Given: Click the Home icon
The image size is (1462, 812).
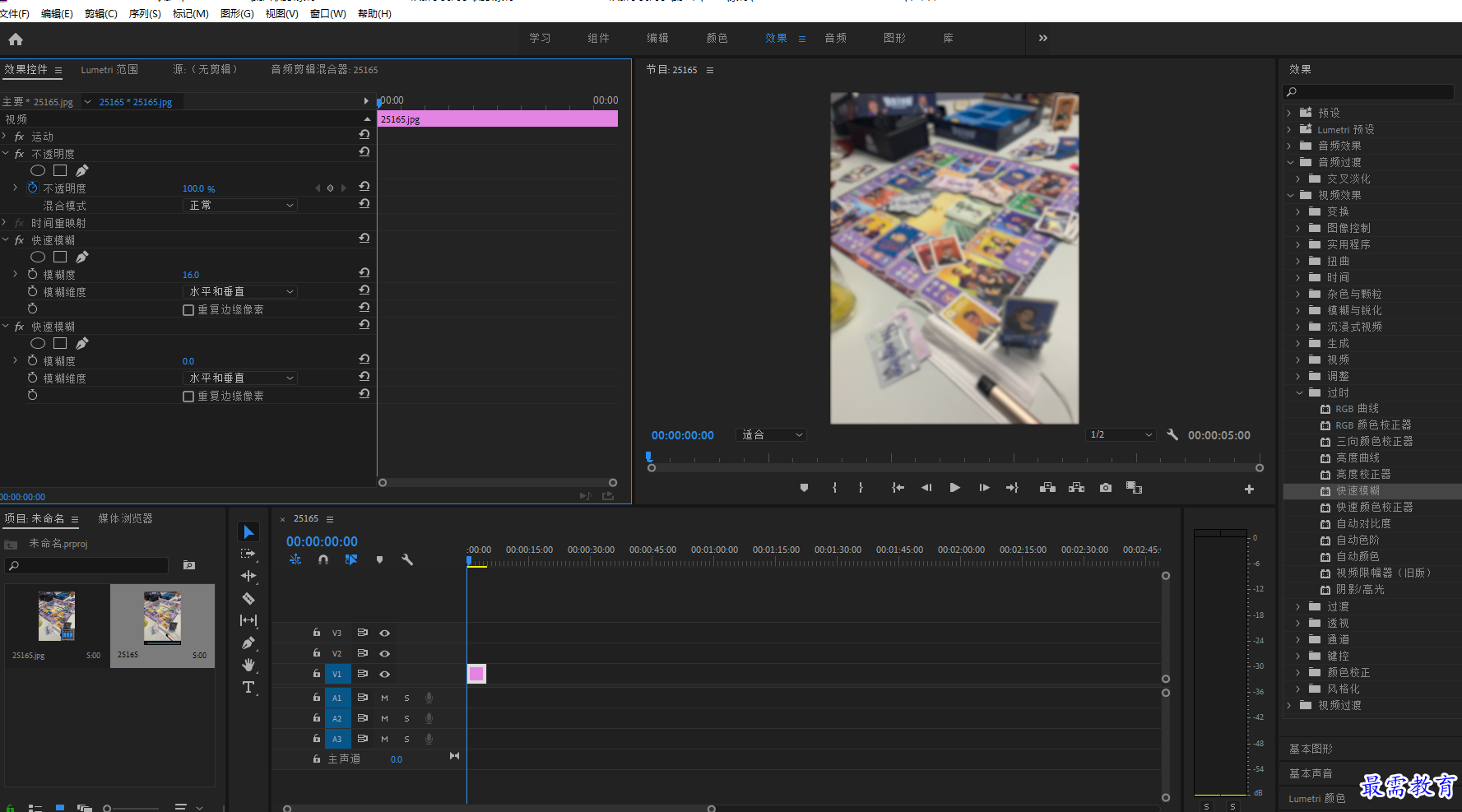Looking at the screenshot, I should pos(16,39).
